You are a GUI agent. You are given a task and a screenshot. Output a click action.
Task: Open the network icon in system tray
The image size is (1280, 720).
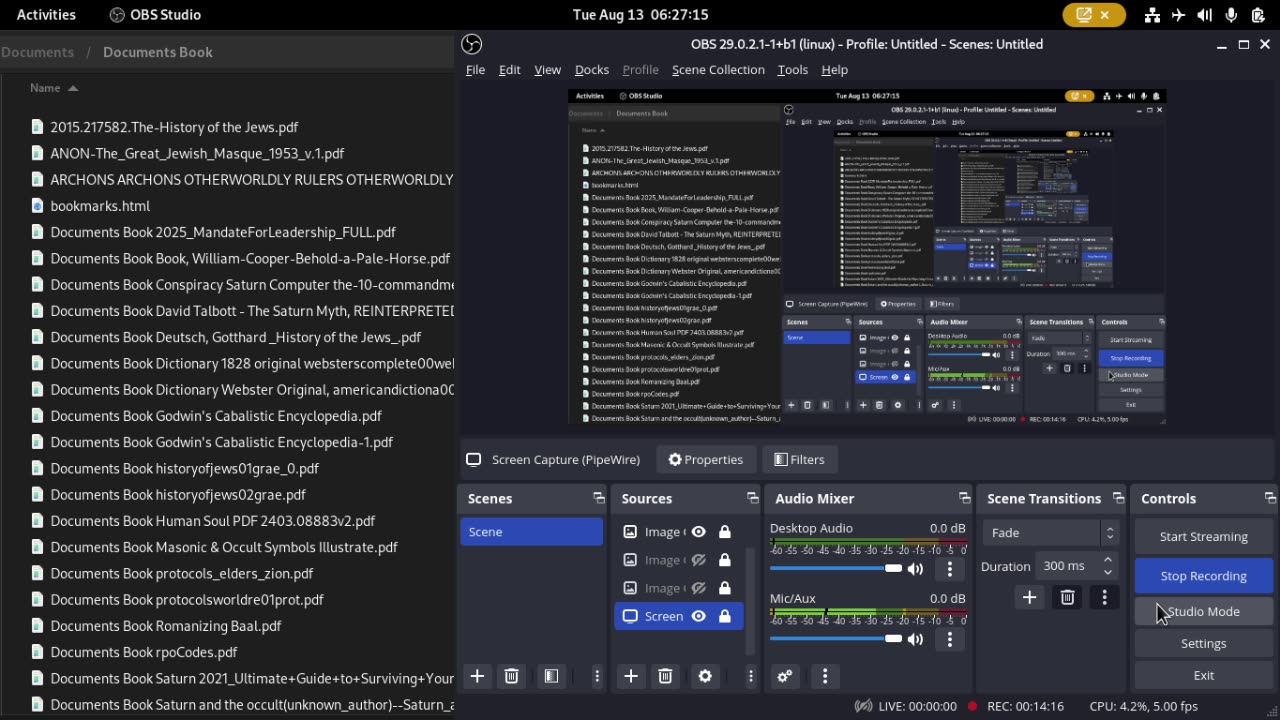[x=1152, y=15]
